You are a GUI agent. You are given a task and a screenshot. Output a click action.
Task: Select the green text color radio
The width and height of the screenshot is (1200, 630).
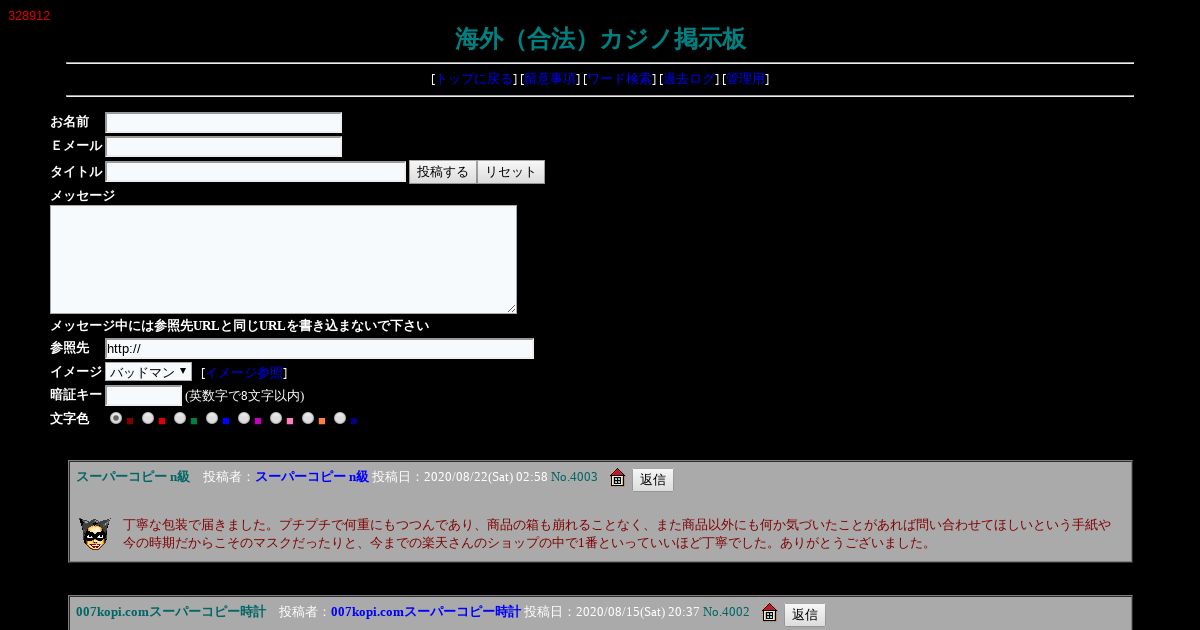pos(180,418)
